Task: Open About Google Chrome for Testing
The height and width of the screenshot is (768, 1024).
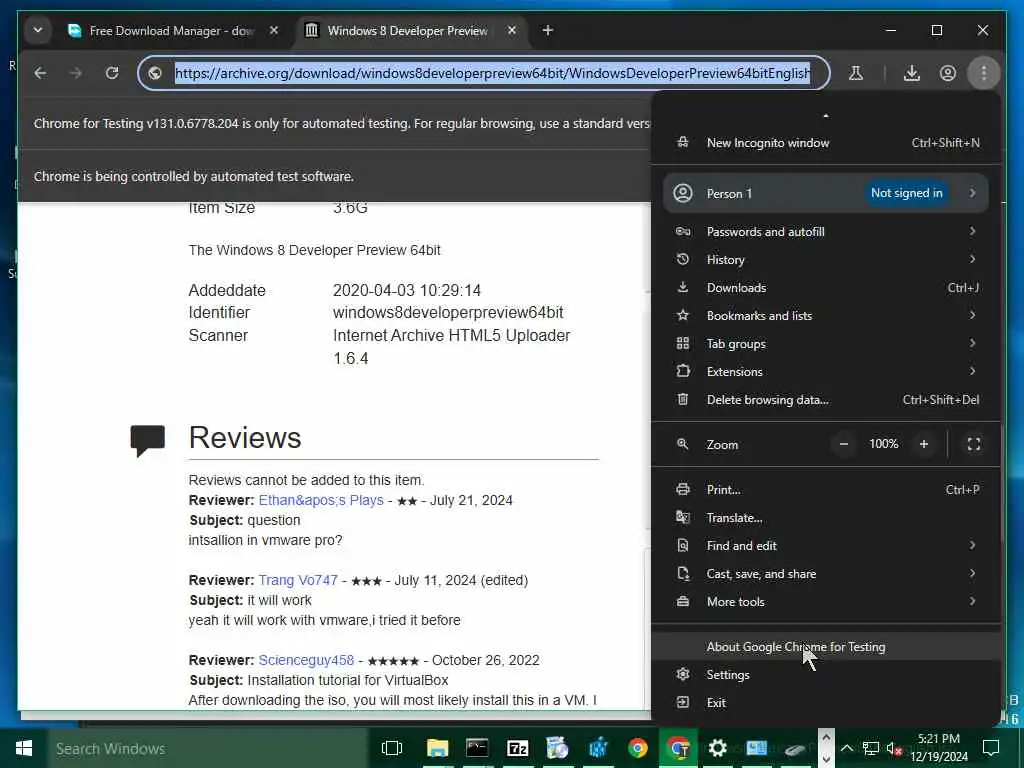Action: tap(826, 647)
